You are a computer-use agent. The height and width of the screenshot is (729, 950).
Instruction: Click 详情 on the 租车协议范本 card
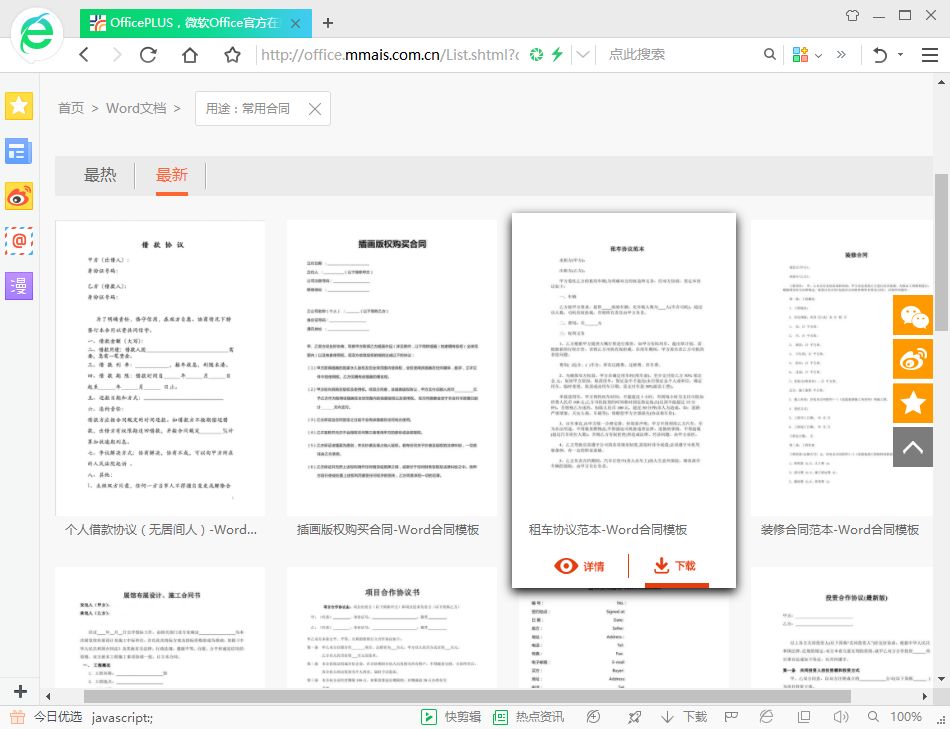[580, 566]
